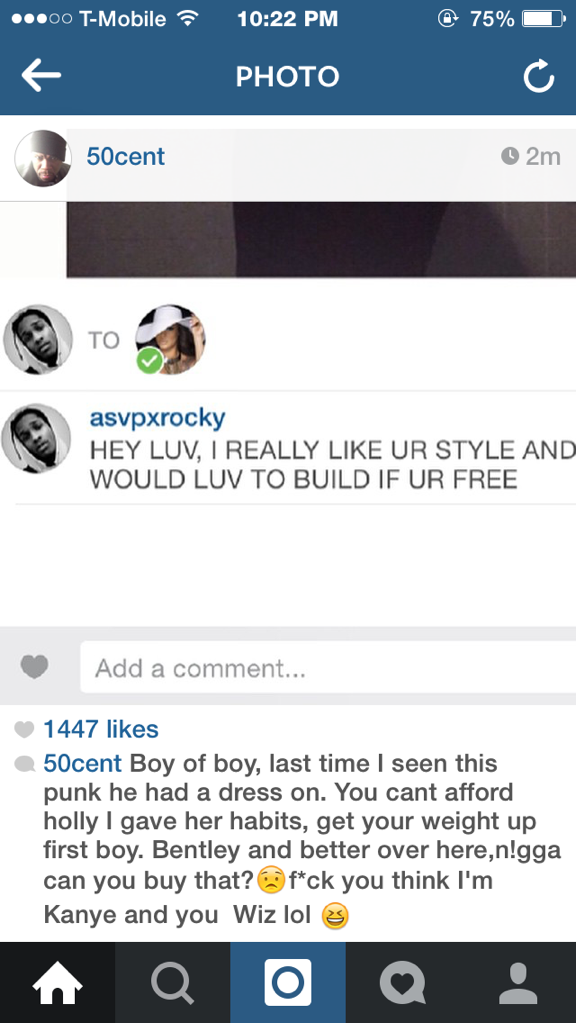Open the Camera tab icon

coord(288,983)
